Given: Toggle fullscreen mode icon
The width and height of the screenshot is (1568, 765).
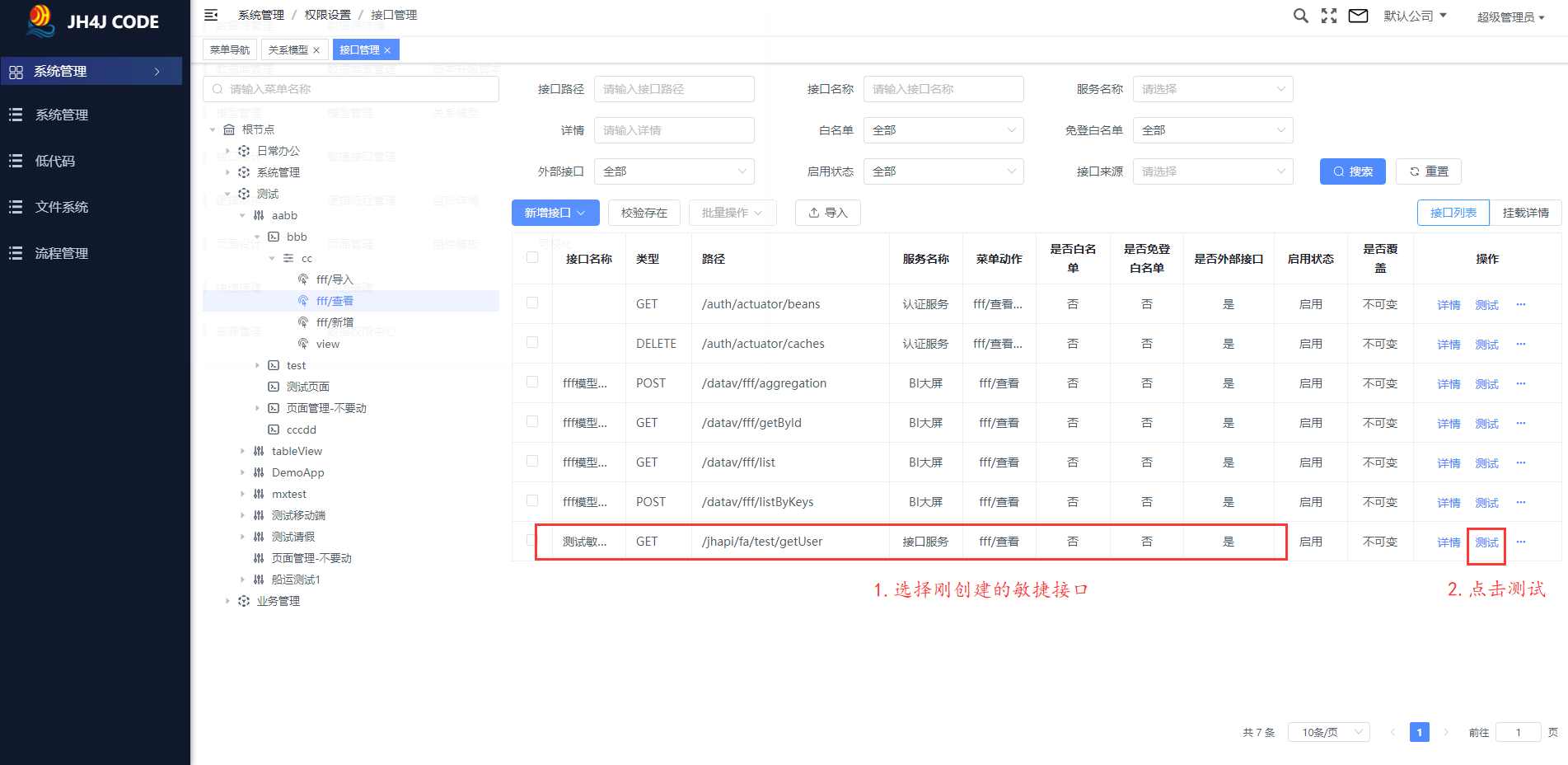Looking at the screenshot, I should tap(1329, 16).
